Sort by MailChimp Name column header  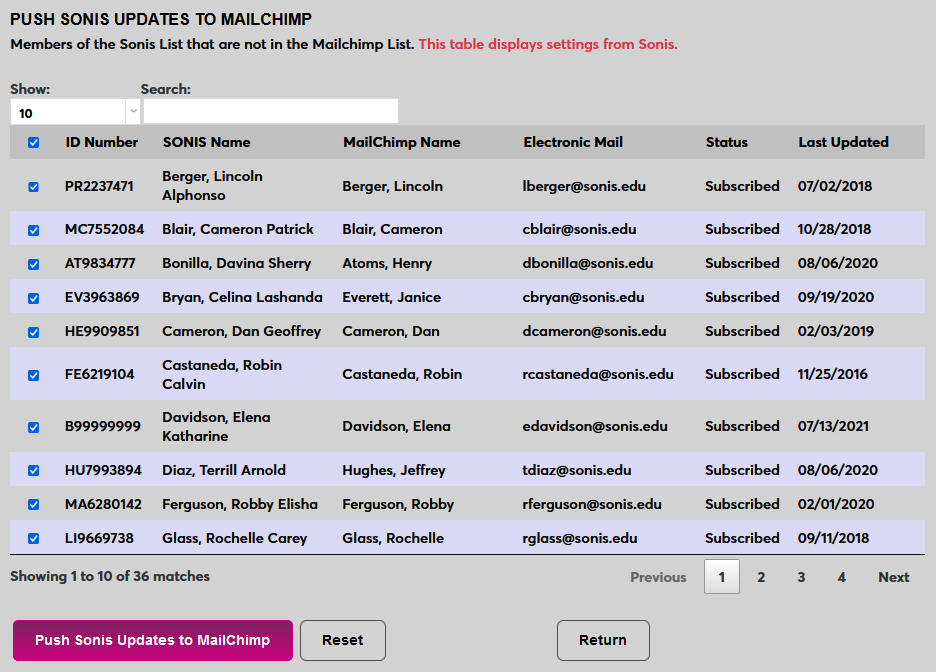tap(402, 142)
